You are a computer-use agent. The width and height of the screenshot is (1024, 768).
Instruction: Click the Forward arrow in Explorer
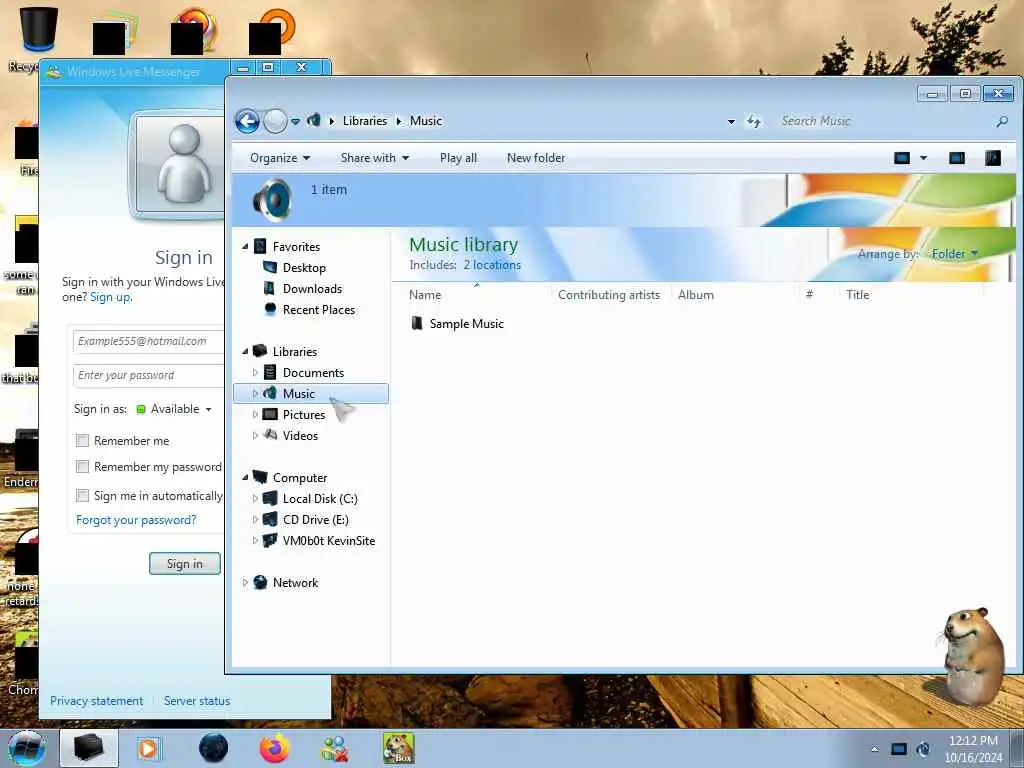(x=275, y=121)
